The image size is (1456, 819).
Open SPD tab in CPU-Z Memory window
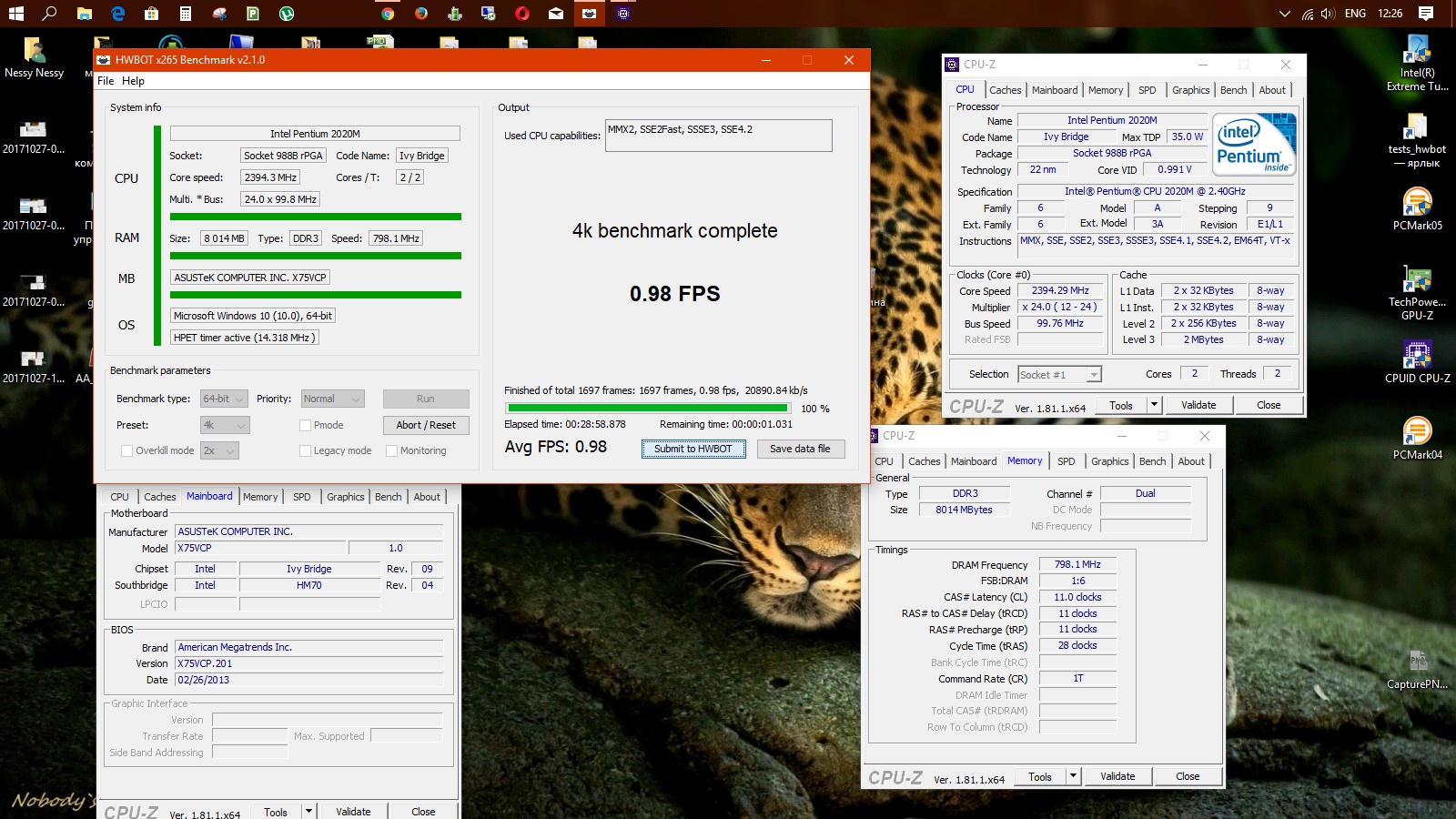pos(1066,461)
